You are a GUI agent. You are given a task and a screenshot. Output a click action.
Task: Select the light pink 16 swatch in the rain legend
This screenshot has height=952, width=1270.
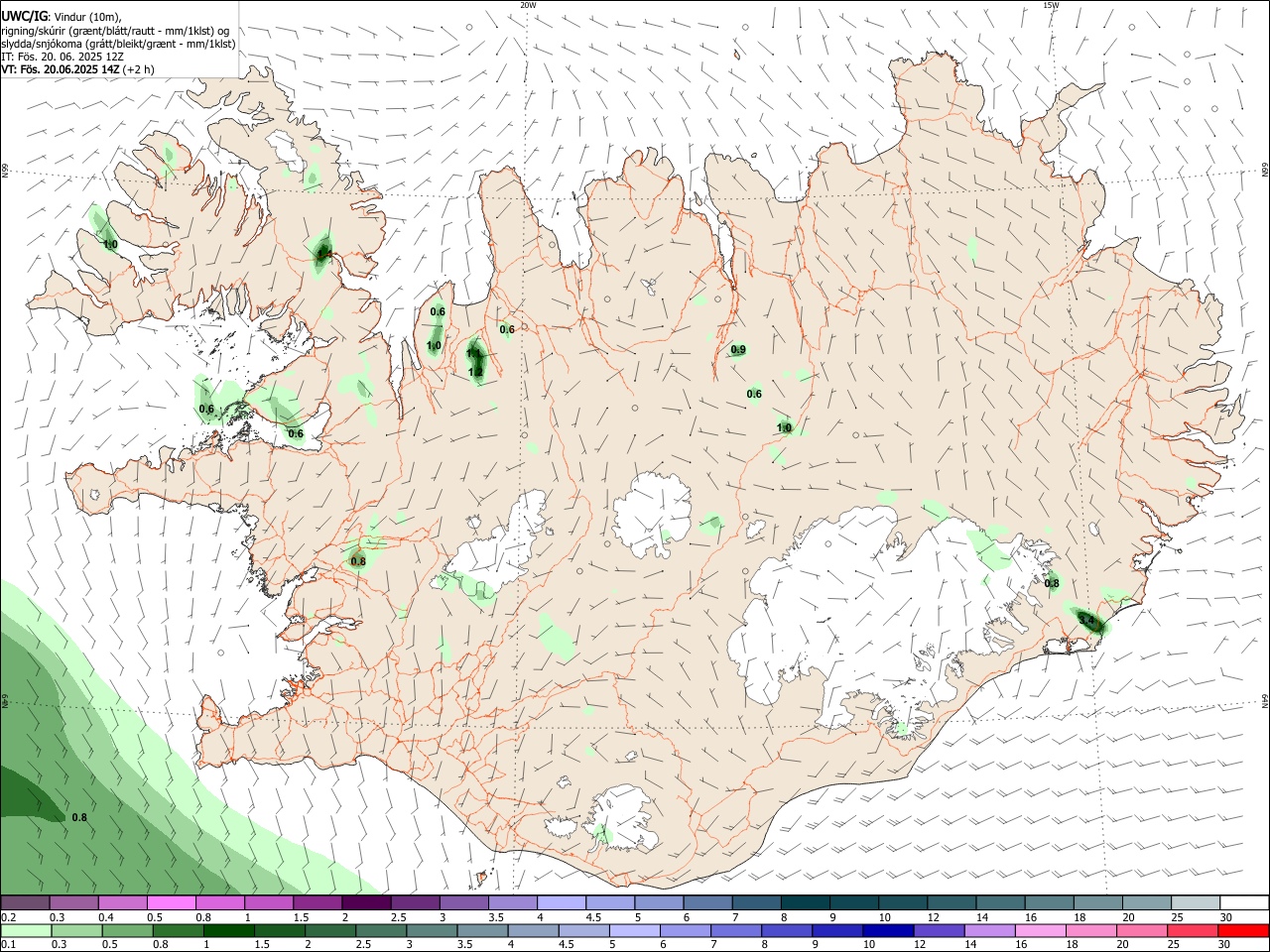click(x=1041, y=931)
